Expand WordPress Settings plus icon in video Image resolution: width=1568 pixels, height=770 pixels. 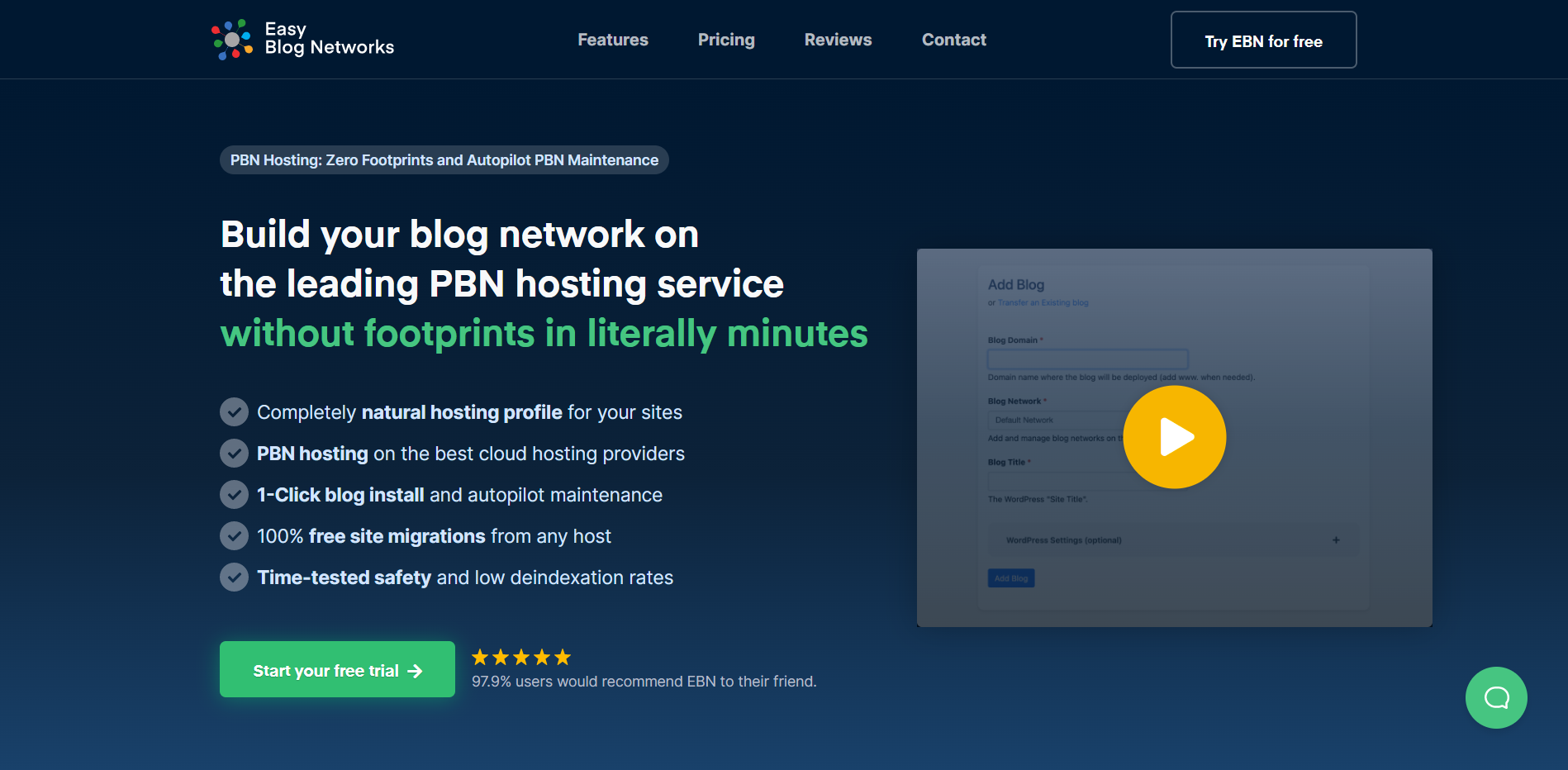[x=1336, y=540]
